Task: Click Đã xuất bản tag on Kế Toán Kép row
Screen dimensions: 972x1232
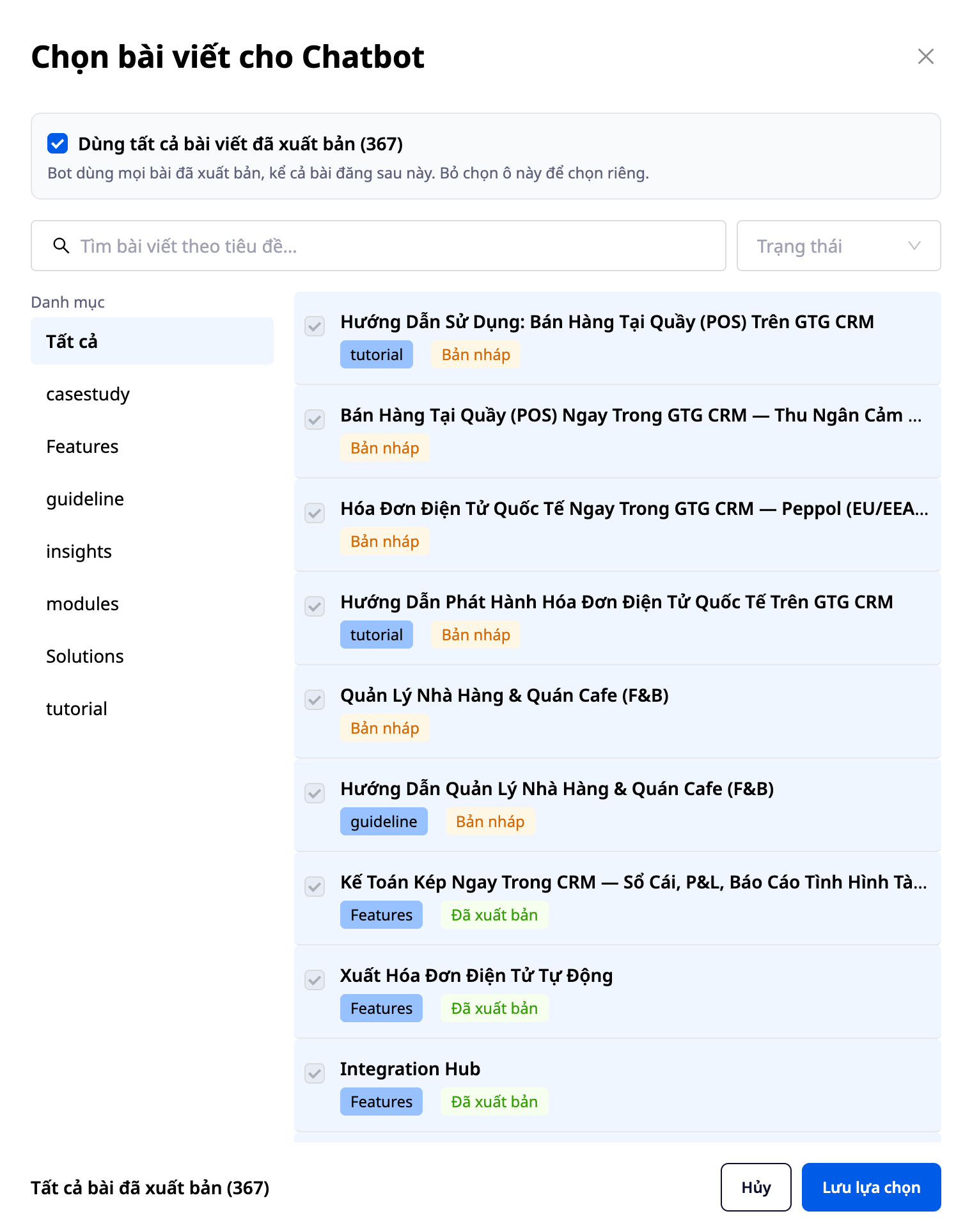Action: 494,915
